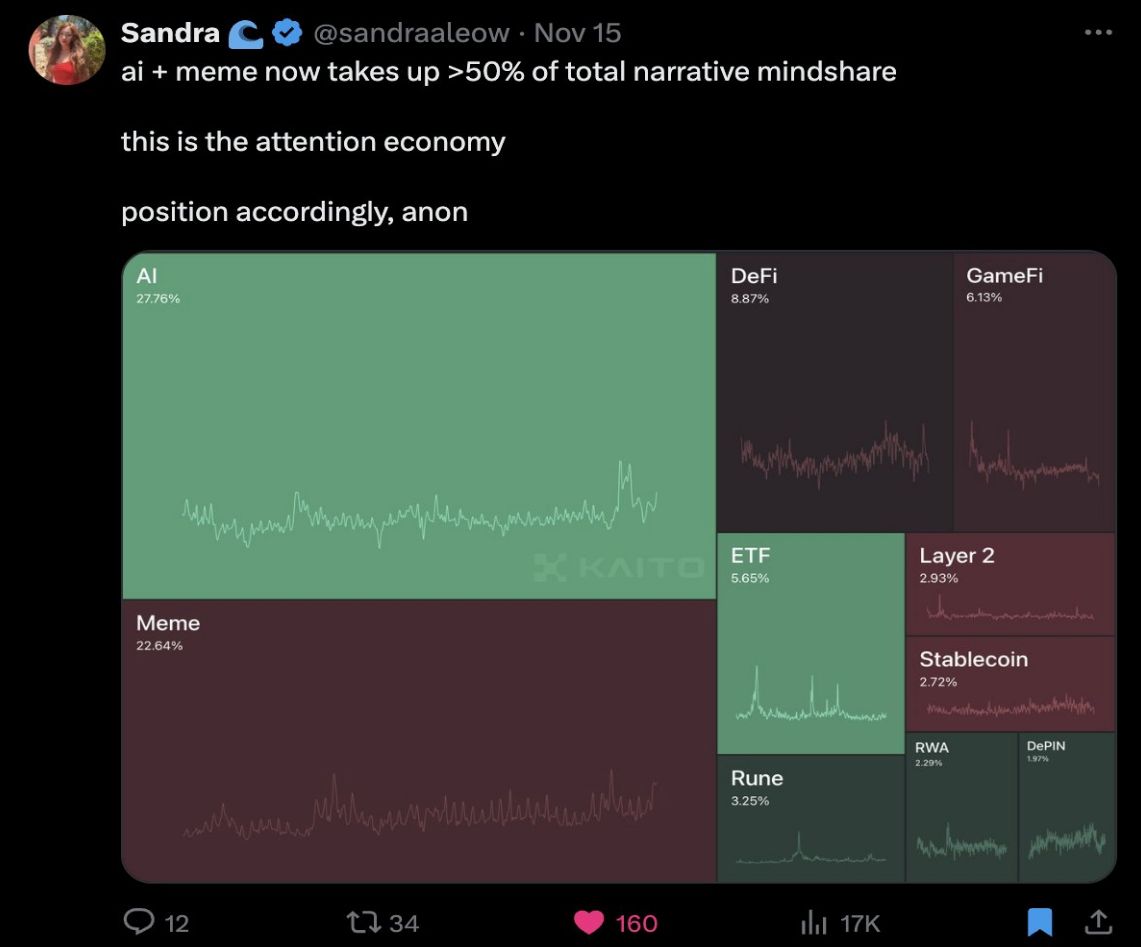Toggle the heart like icon

tap(589, 922)
